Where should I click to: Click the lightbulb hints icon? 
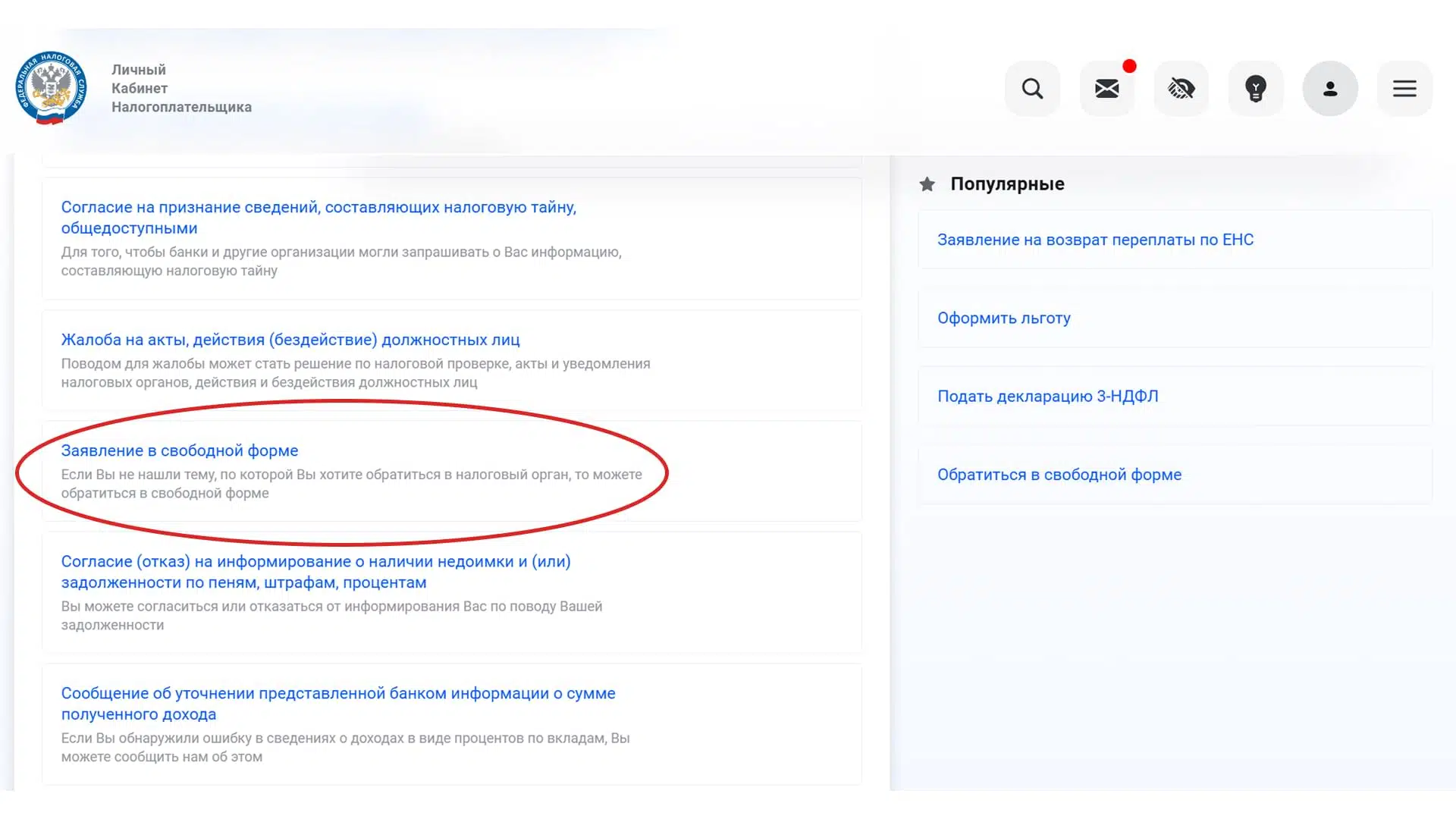pos(1255,89)
